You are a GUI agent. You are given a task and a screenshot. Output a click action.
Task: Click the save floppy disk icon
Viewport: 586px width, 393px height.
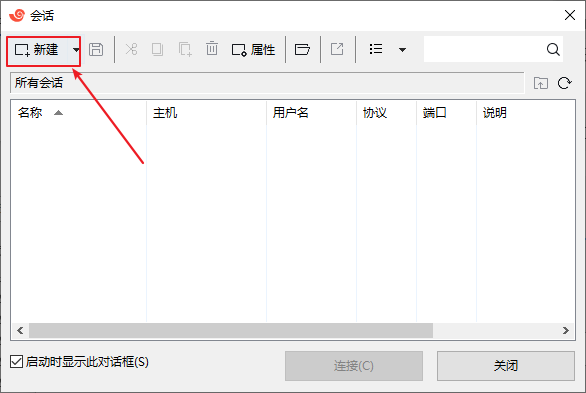point(96,49)
